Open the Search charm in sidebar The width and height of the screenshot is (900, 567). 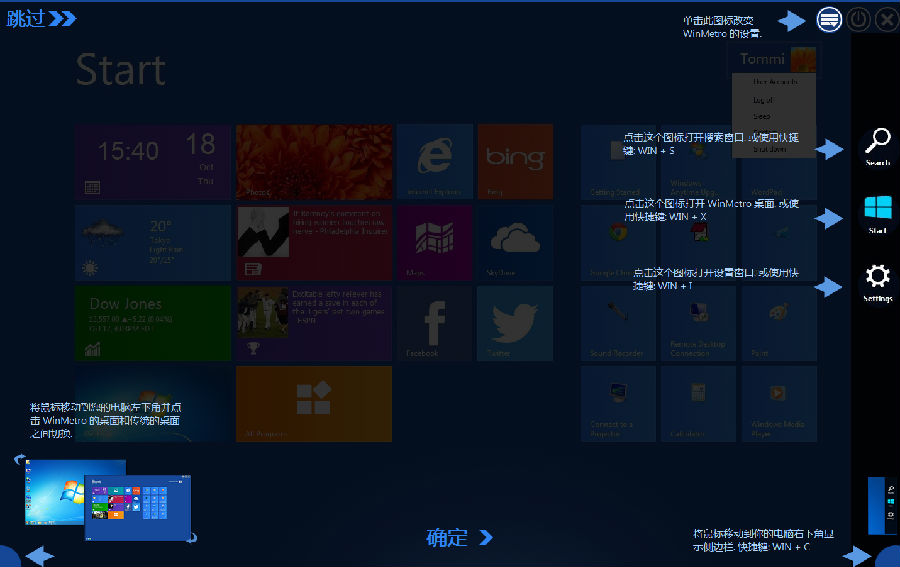click(x=877, y=146)
